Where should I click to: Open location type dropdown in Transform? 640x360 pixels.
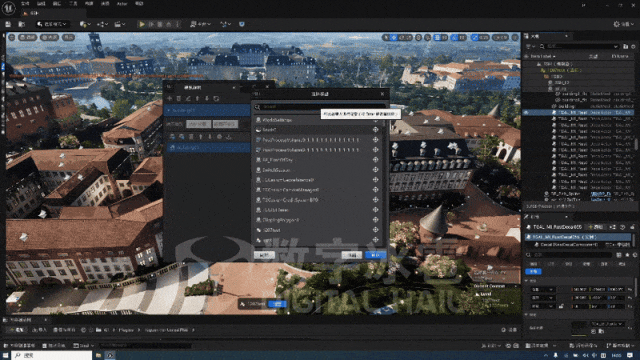pos(542,289)
